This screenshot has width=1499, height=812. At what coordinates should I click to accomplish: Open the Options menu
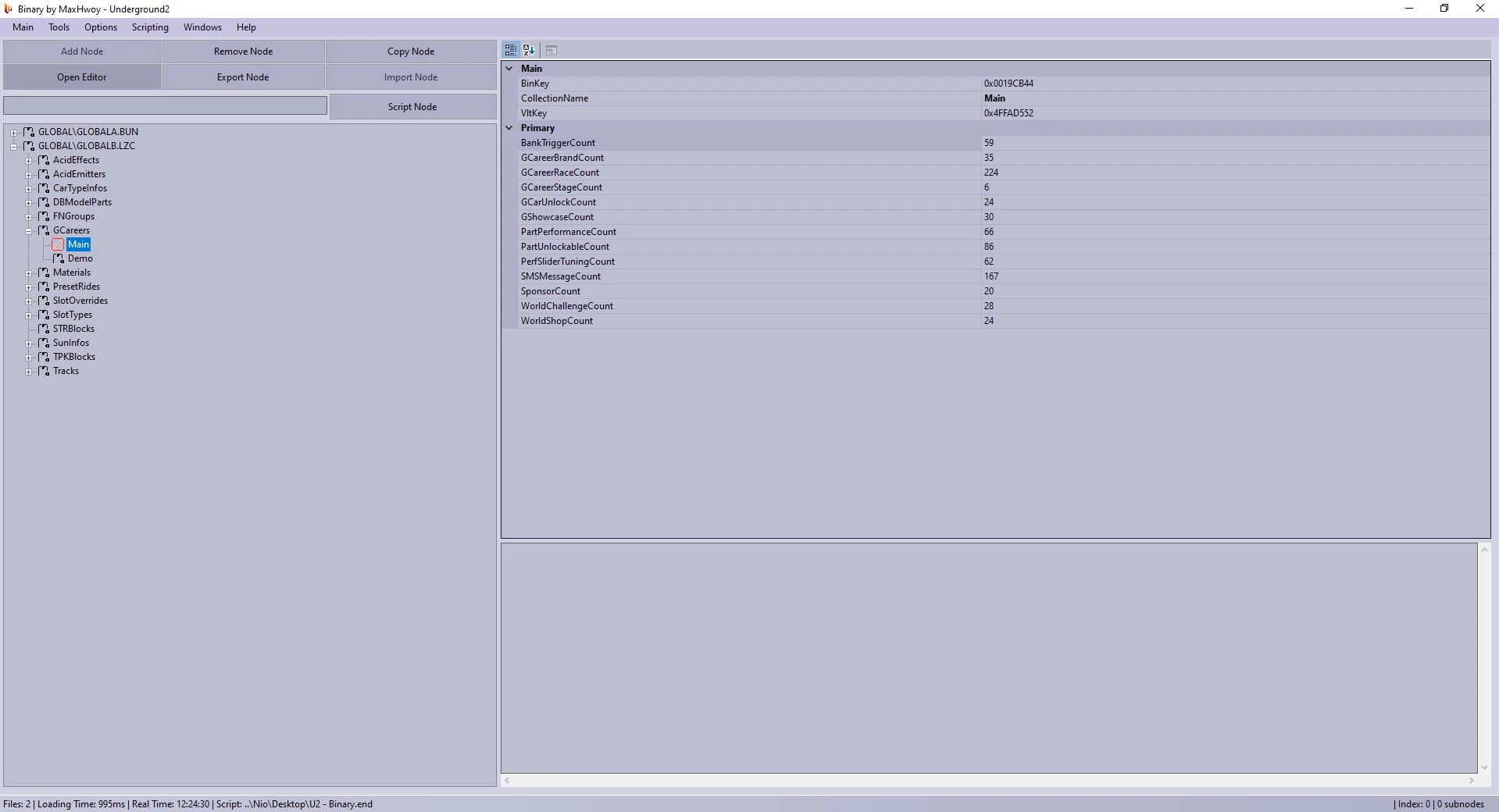click(101, 27)
